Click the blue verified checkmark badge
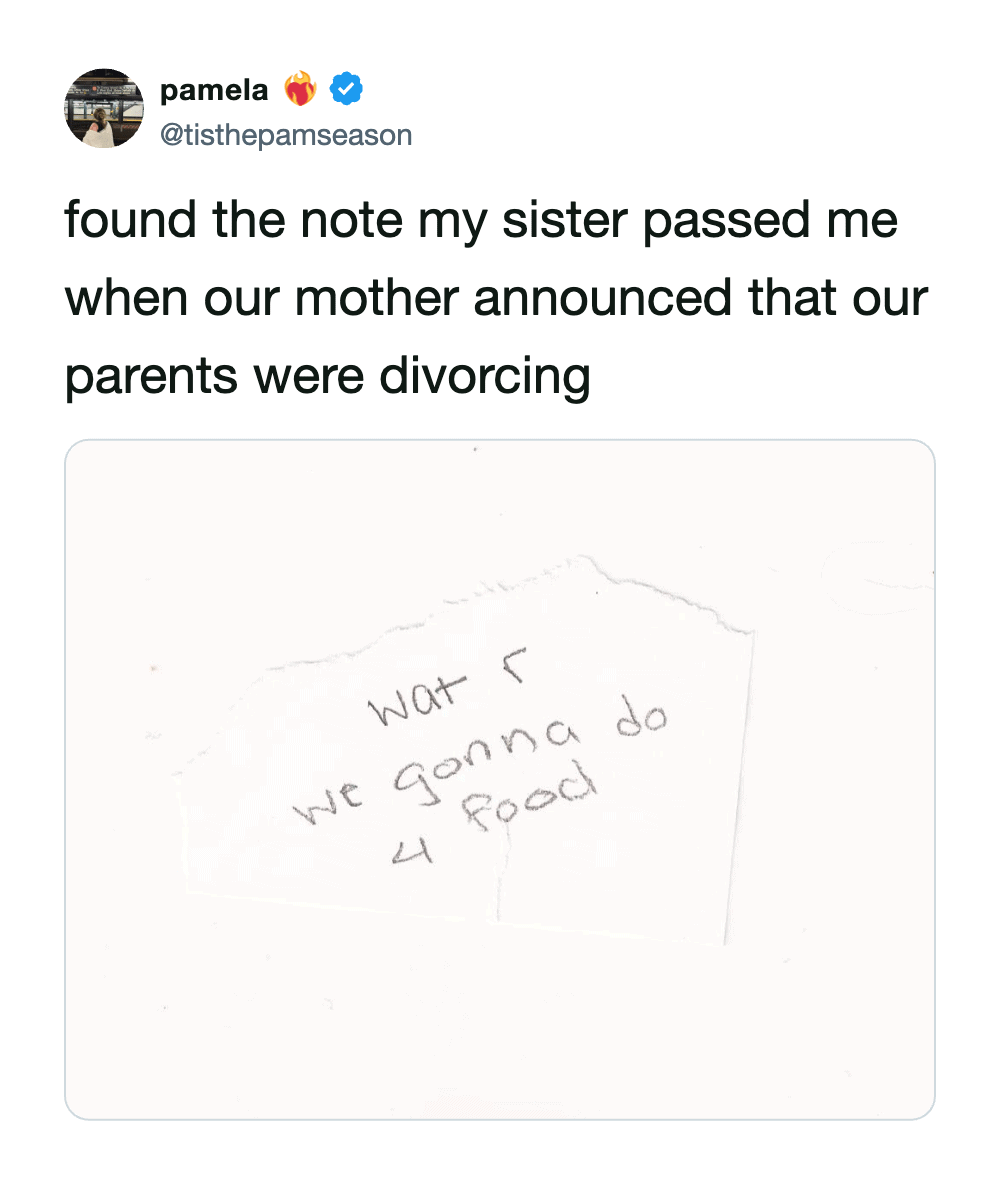The height and width of the screenshot is (1186, 1000). (x=346, y=90)
